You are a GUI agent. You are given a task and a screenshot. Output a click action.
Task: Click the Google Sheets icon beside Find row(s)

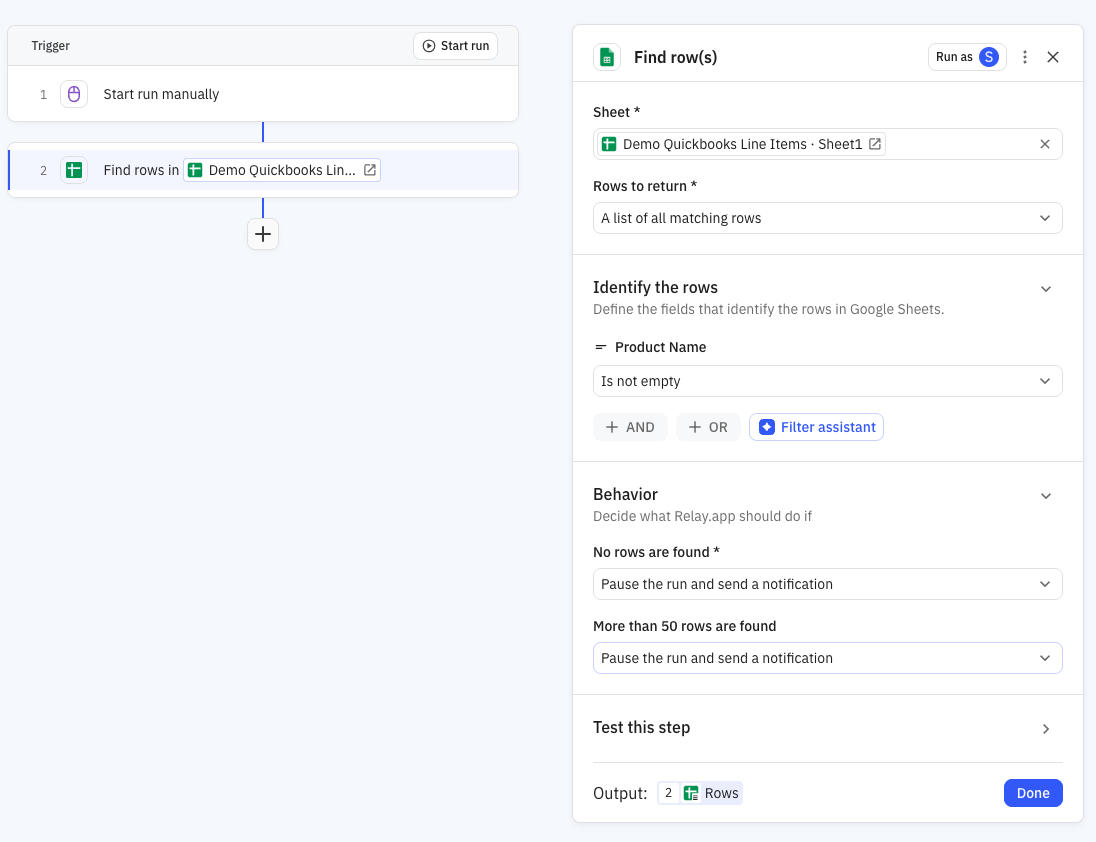coord(607,57)
